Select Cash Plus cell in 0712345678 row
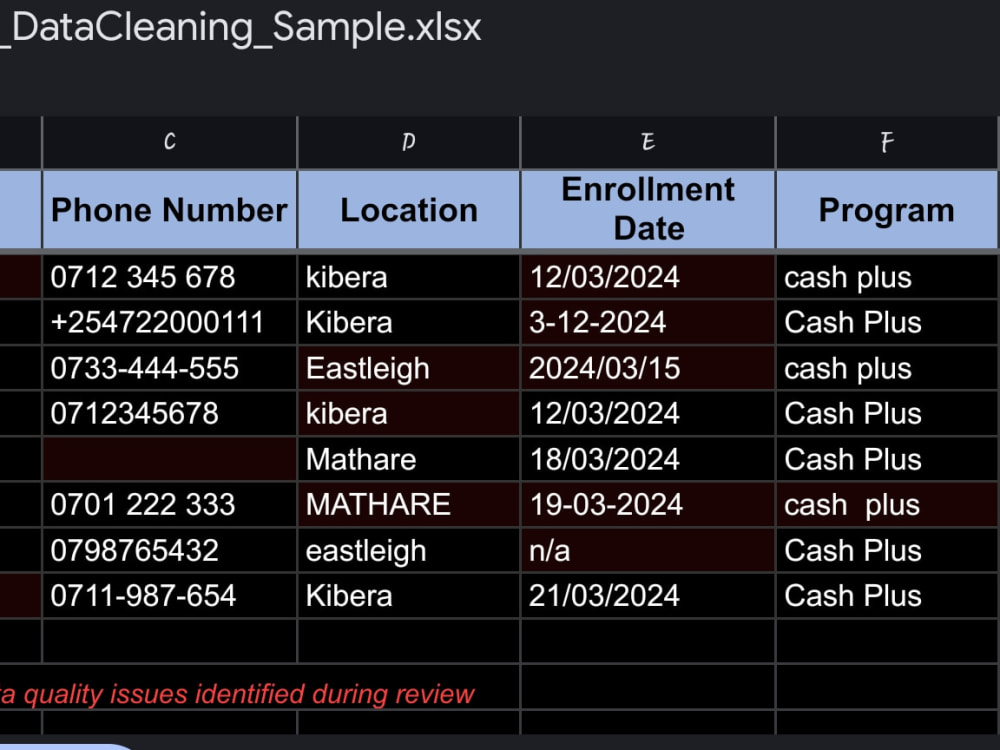 (887, 414)
